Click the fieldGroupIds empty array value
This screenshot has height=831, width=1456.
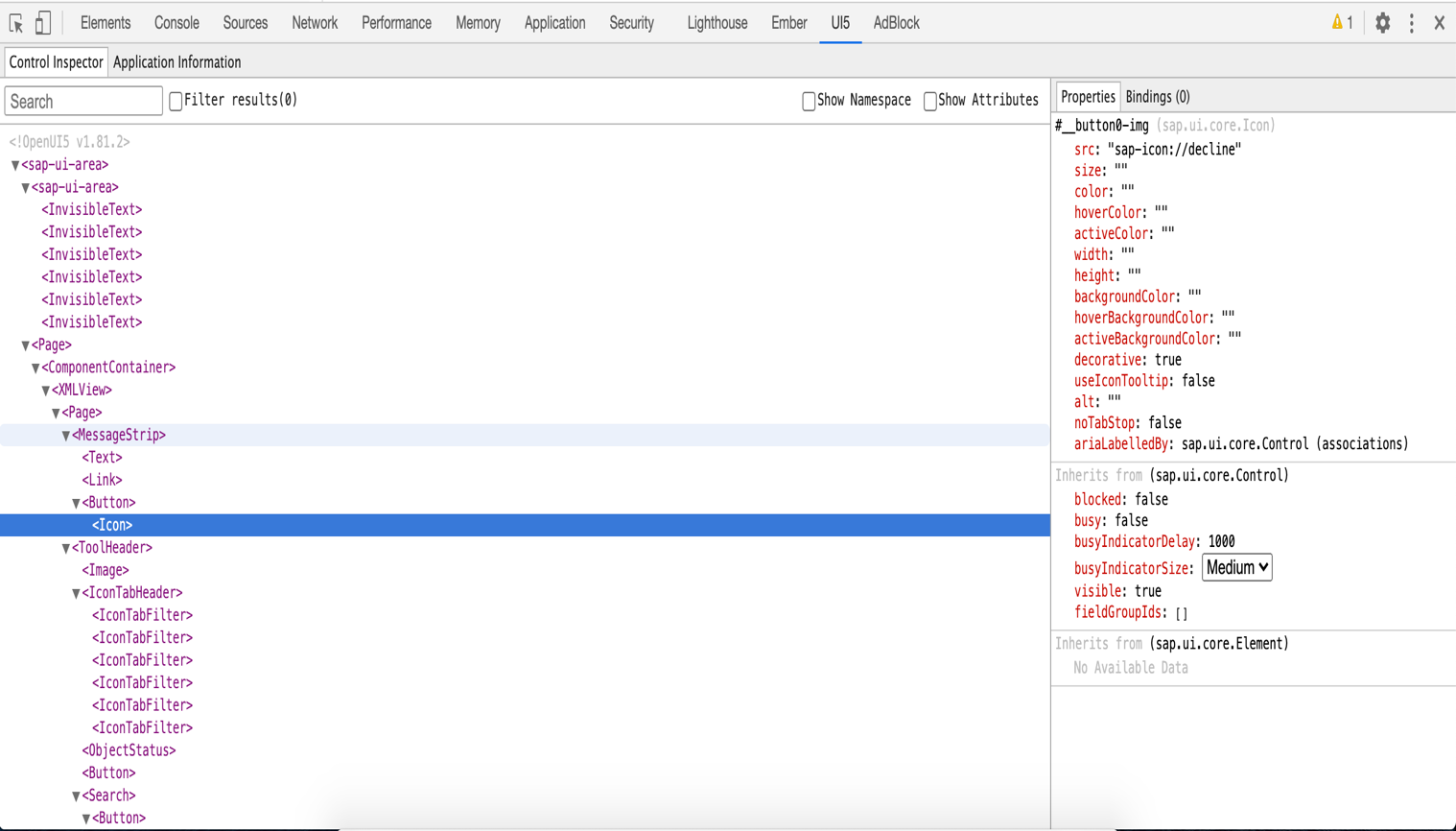click(1183, 612)
